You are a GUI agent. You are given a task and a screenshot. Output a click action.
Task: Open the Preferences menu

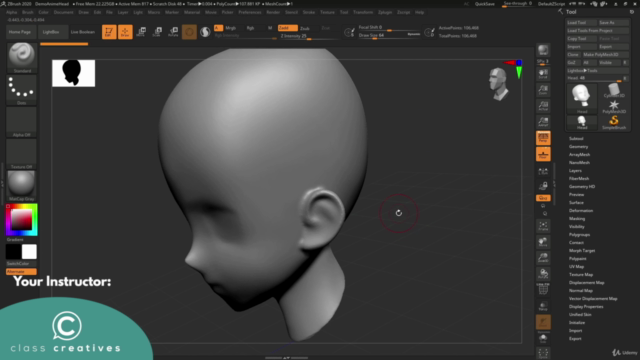(250, 12)
